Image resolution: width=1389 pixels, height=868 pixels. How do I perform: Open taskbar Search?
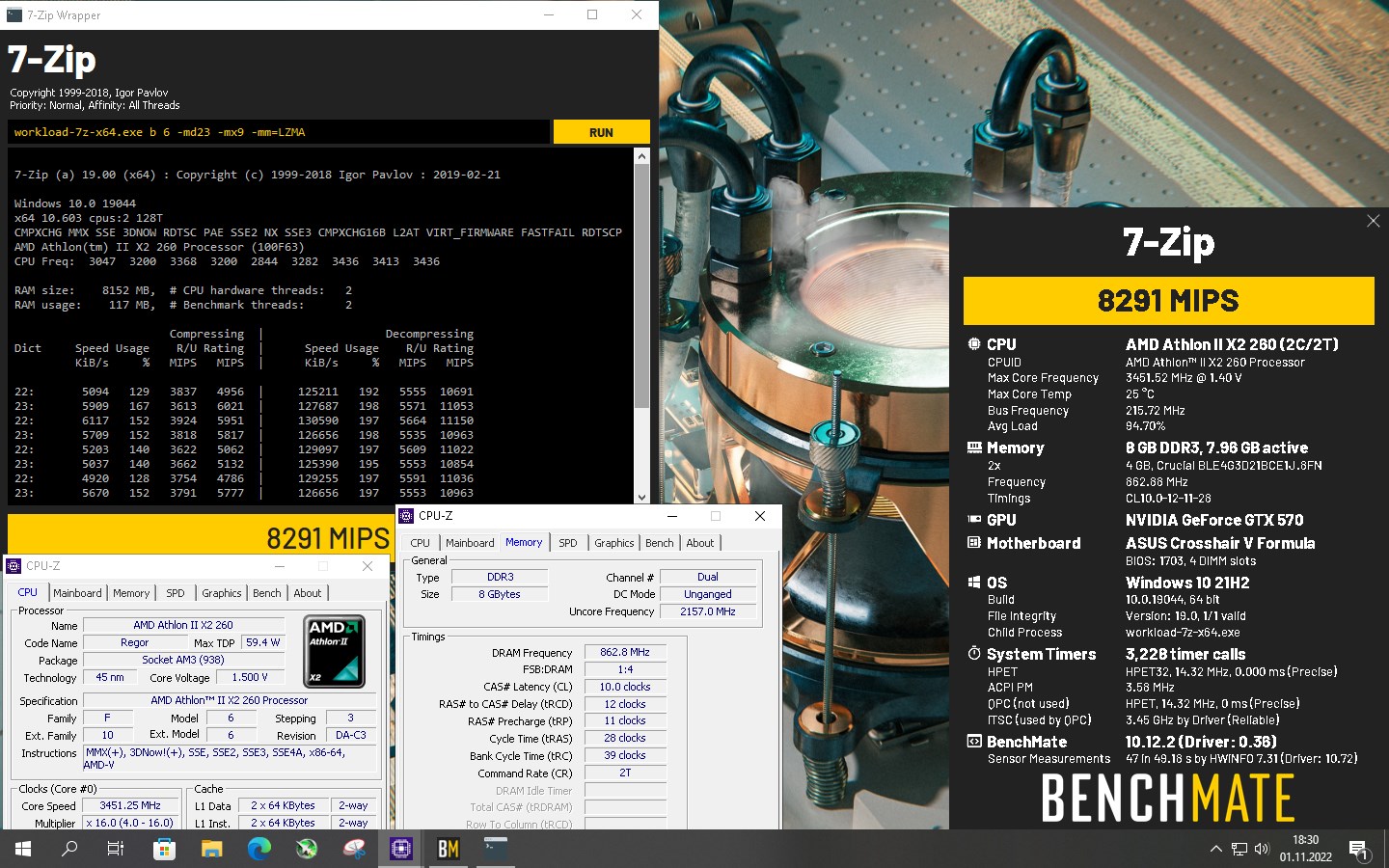point(69,849)
